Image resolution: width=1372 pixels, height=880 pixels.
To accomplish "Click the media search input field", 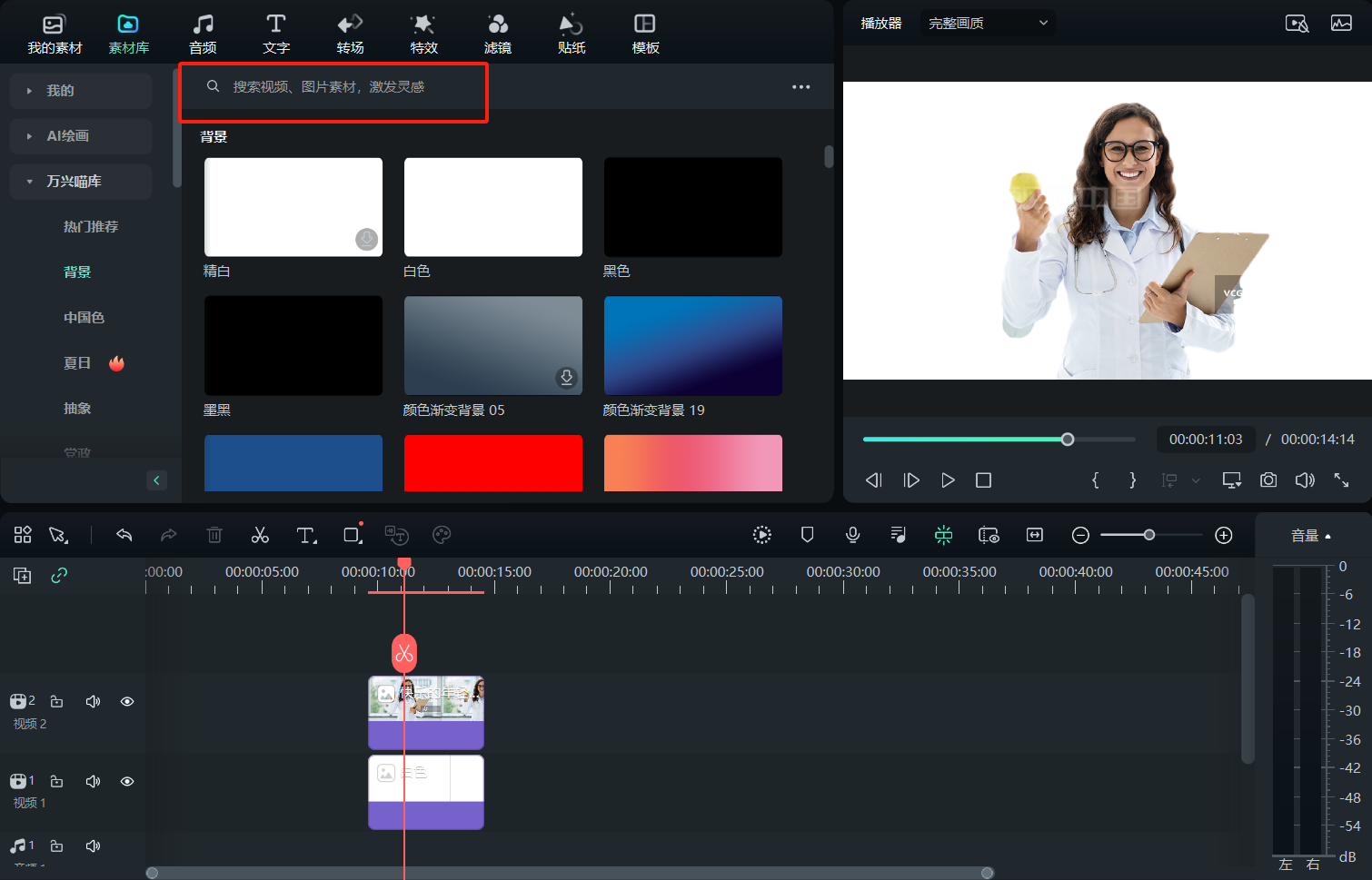I will tap(345, 86).
